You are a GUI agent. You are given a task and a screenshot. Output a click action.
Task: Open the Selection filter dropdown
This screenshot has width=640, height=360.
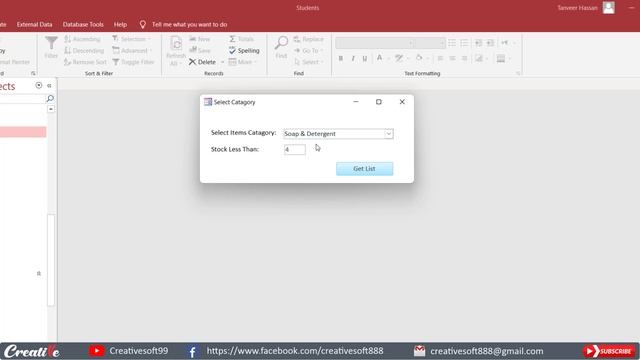click(131, 39)
